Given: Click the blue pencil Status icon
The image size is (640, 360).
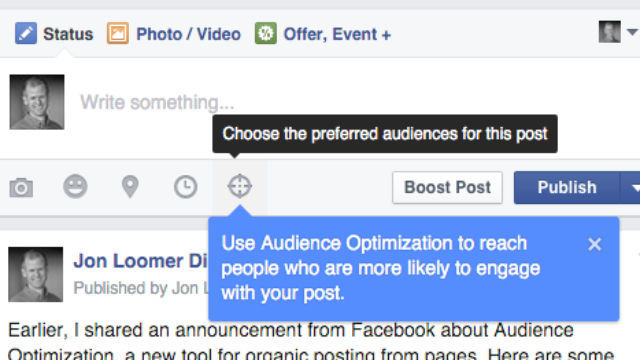Looking at the screenshot, I should click(26, 33).
